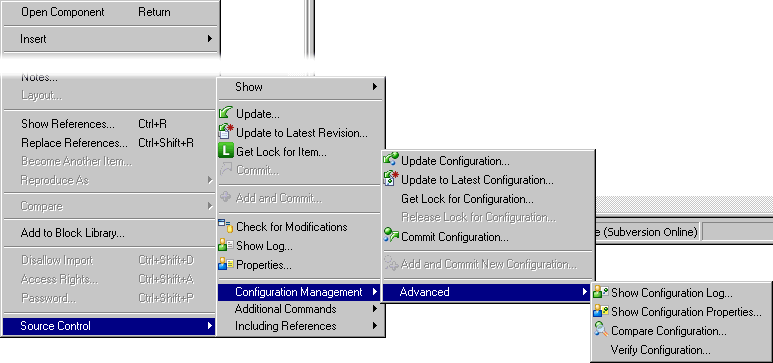Viewport: 773px width, 363px height.
Task: Choose Add to Block Library...
Action: point(110,233)
